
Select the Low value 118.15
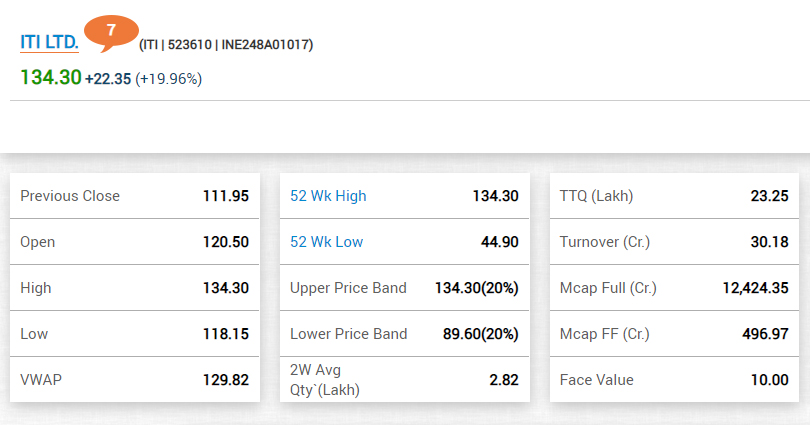pyautogui.click(x=226, y=334)
